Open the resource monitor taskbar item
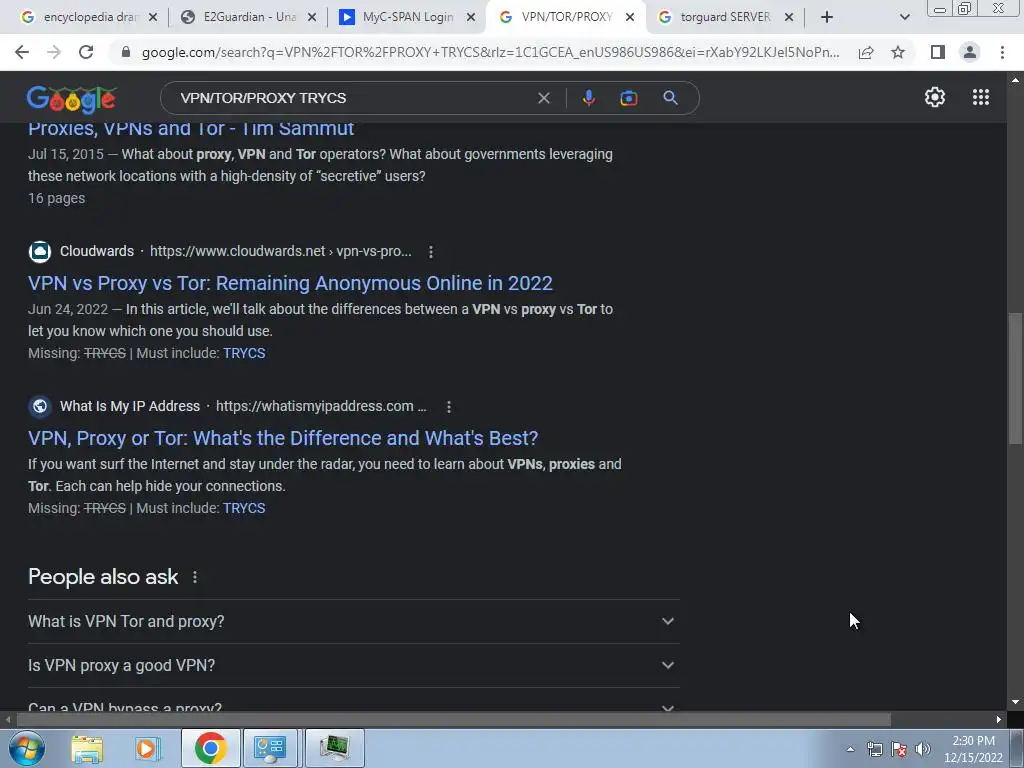Image resolution: width=1024 pixels, height=768 pixels. coord(334,748)
